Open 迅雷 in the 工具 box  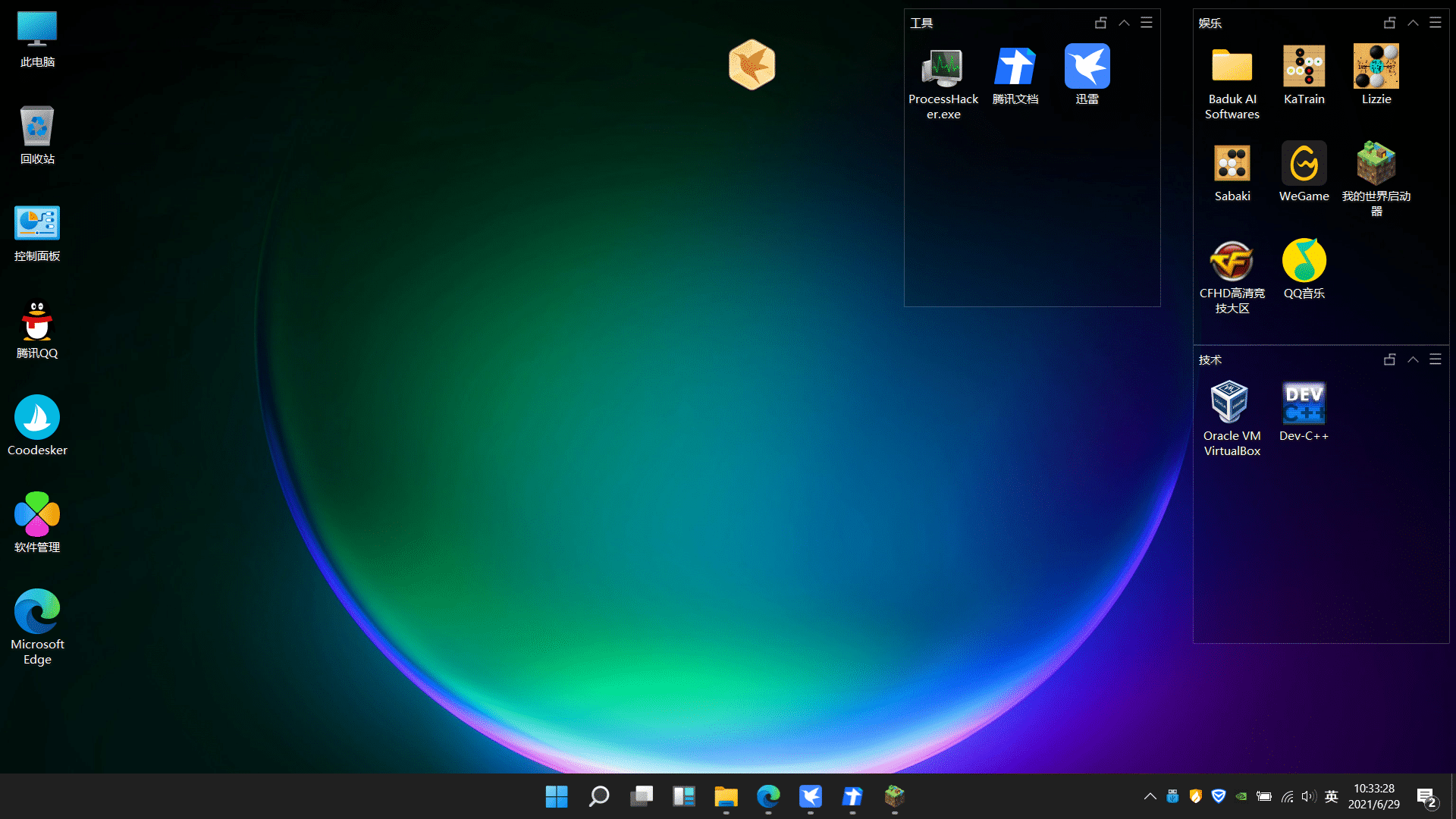tap(1087, 76)
